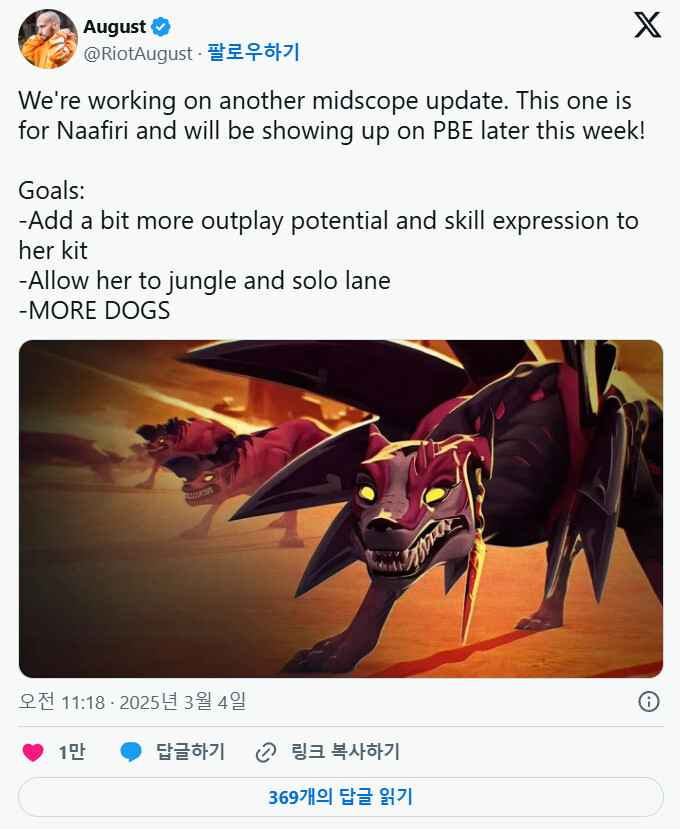Click the 답글하기 reply button text
Image resolution: width=680 pixels, height=829 pixels.
click(x=190, y=752)
